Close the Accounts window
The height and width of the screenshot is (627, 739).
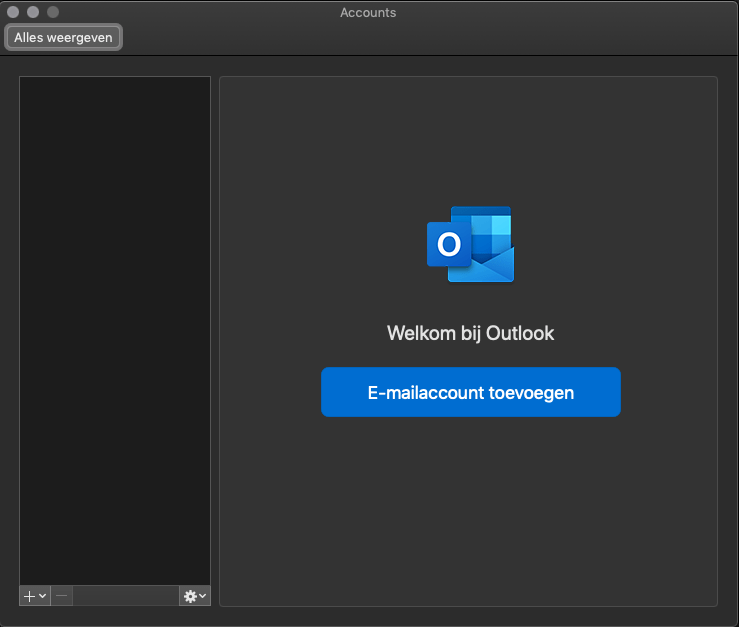[x=13, y=12]
